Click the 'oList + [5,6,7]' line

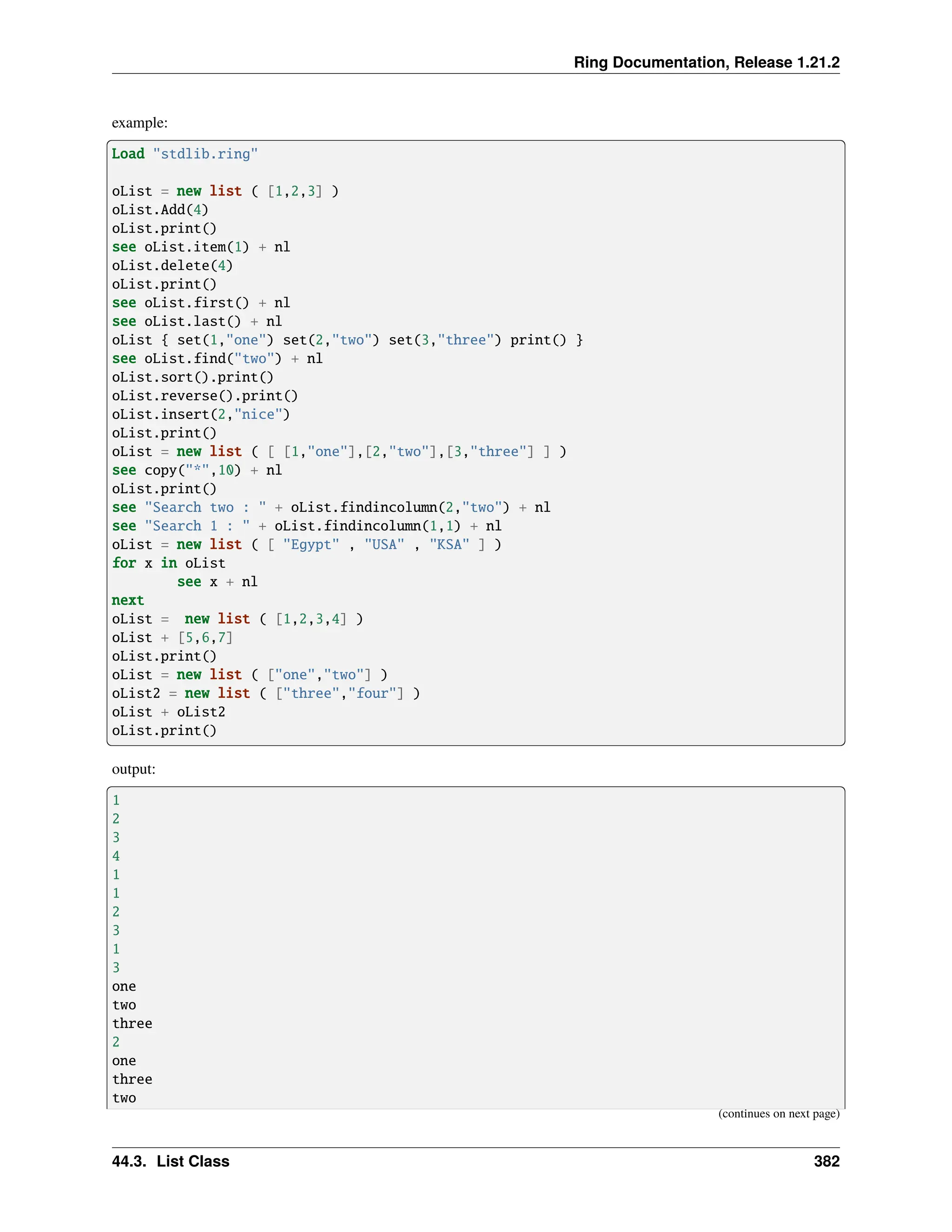coord(172,638)
